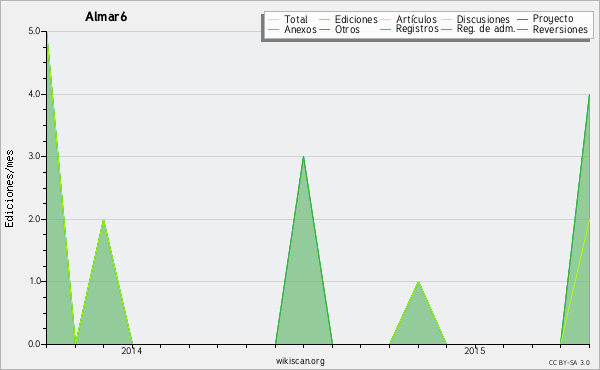Click the 2015 x-axis label
This screenshot has width=600, height=370.
pos(474,350)
